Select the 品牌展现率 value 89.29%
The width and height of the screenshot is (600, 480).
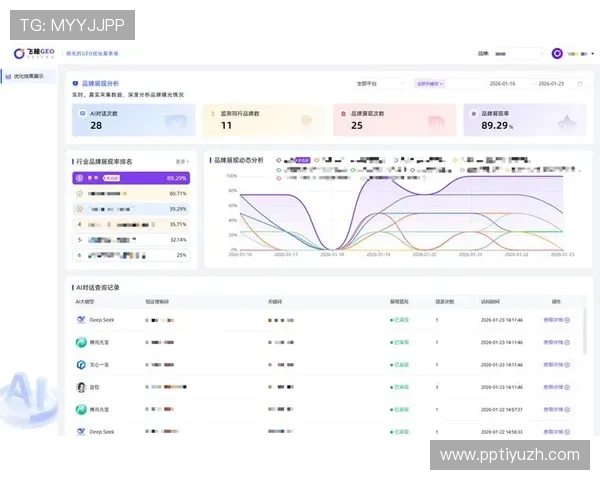[x=497, y=126]
